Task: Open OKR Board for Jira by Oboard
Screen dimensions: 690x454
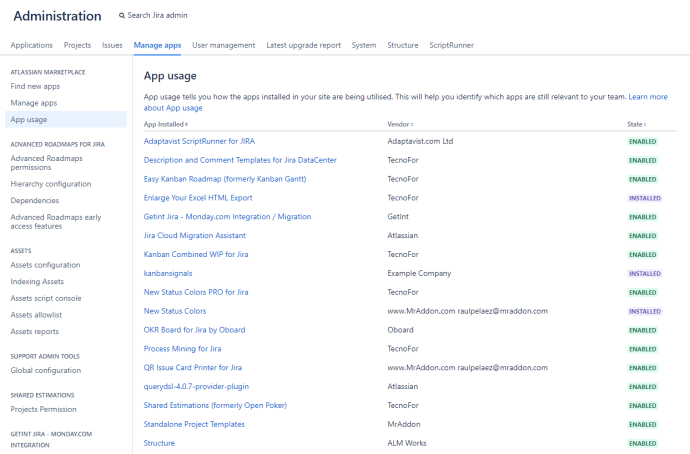Action: click(x=194, y=329)
